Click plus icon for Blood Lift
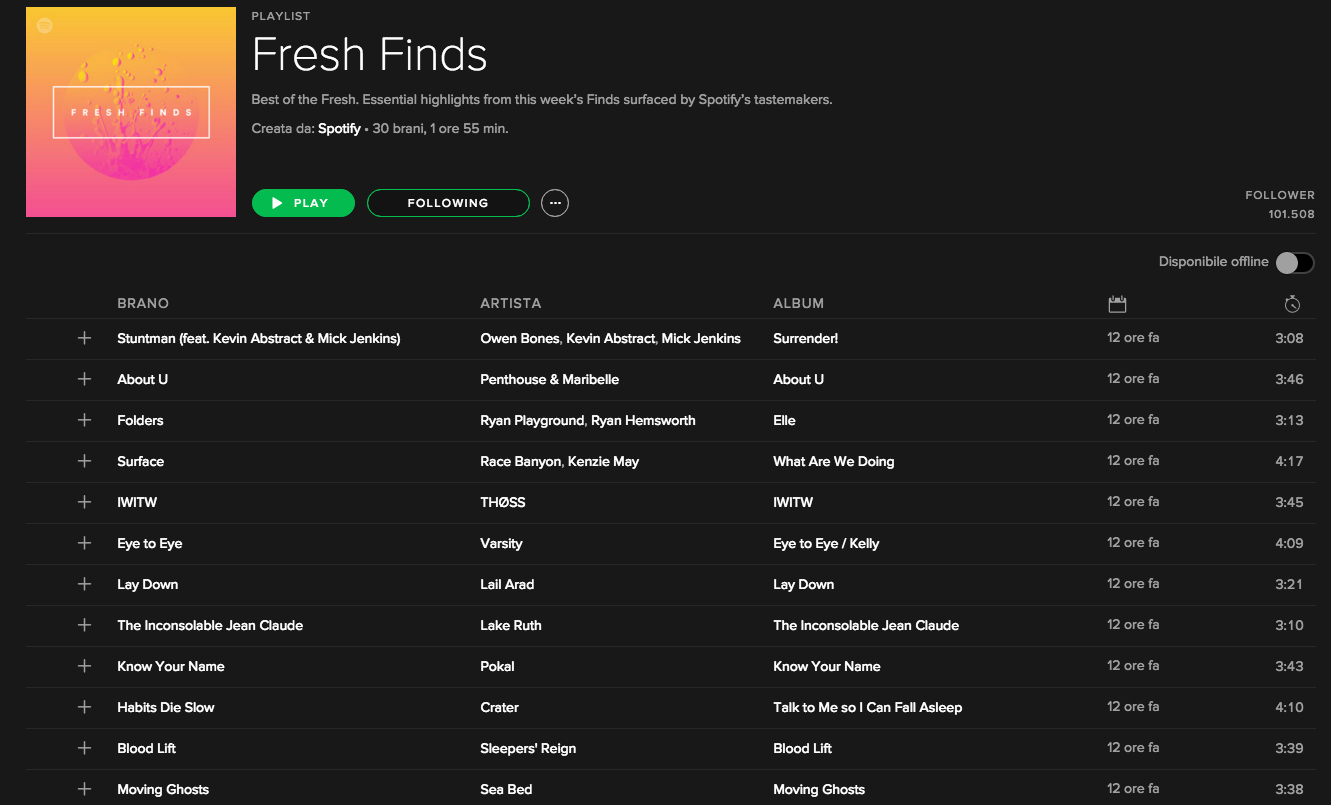Screen dimensions: 1331x805 pyautogui.click(x=84, y=748)
